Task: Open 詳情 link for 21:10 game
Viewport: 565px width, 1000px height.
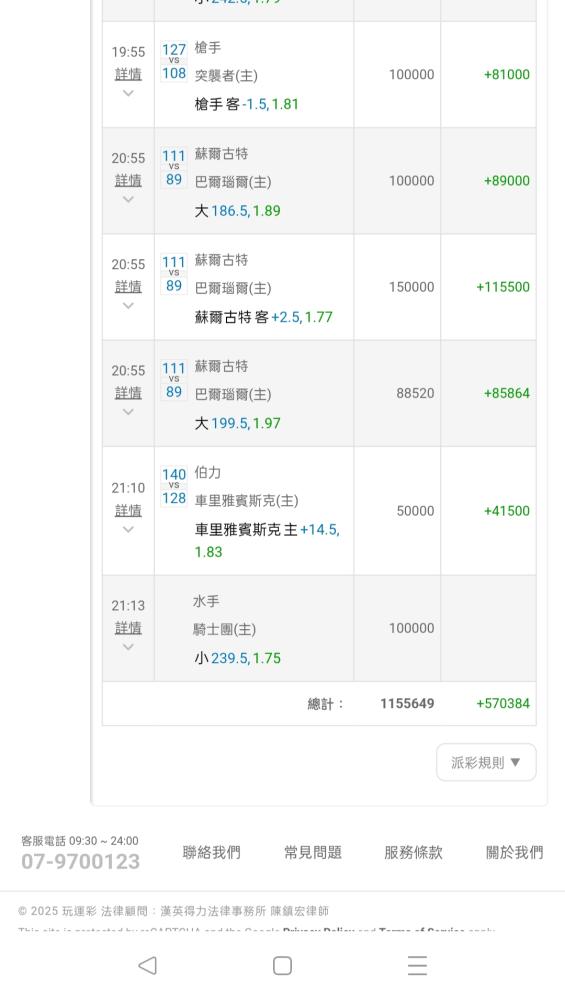Action: (128, 510)
